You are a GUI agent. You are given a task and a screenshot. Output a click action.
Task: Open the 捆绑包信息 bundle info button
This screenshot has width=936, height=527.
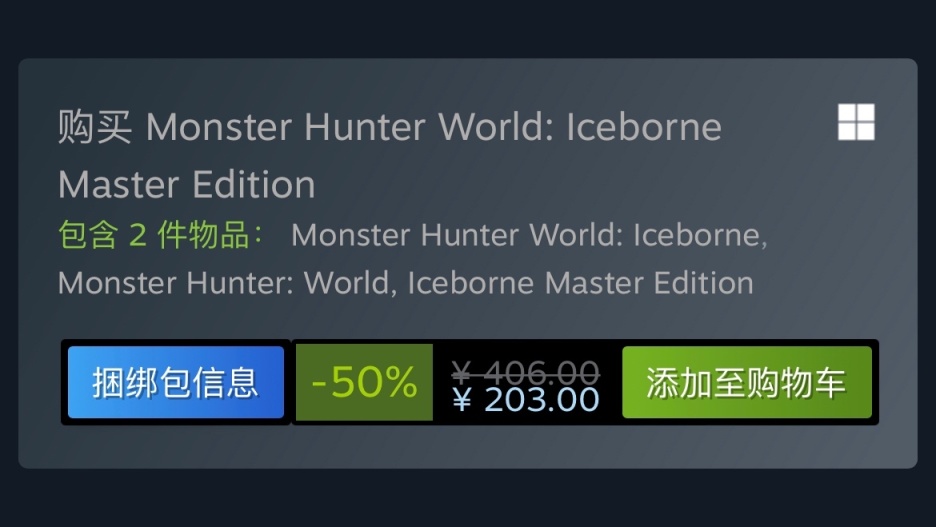pyautogui.click(x=176, y=383)
